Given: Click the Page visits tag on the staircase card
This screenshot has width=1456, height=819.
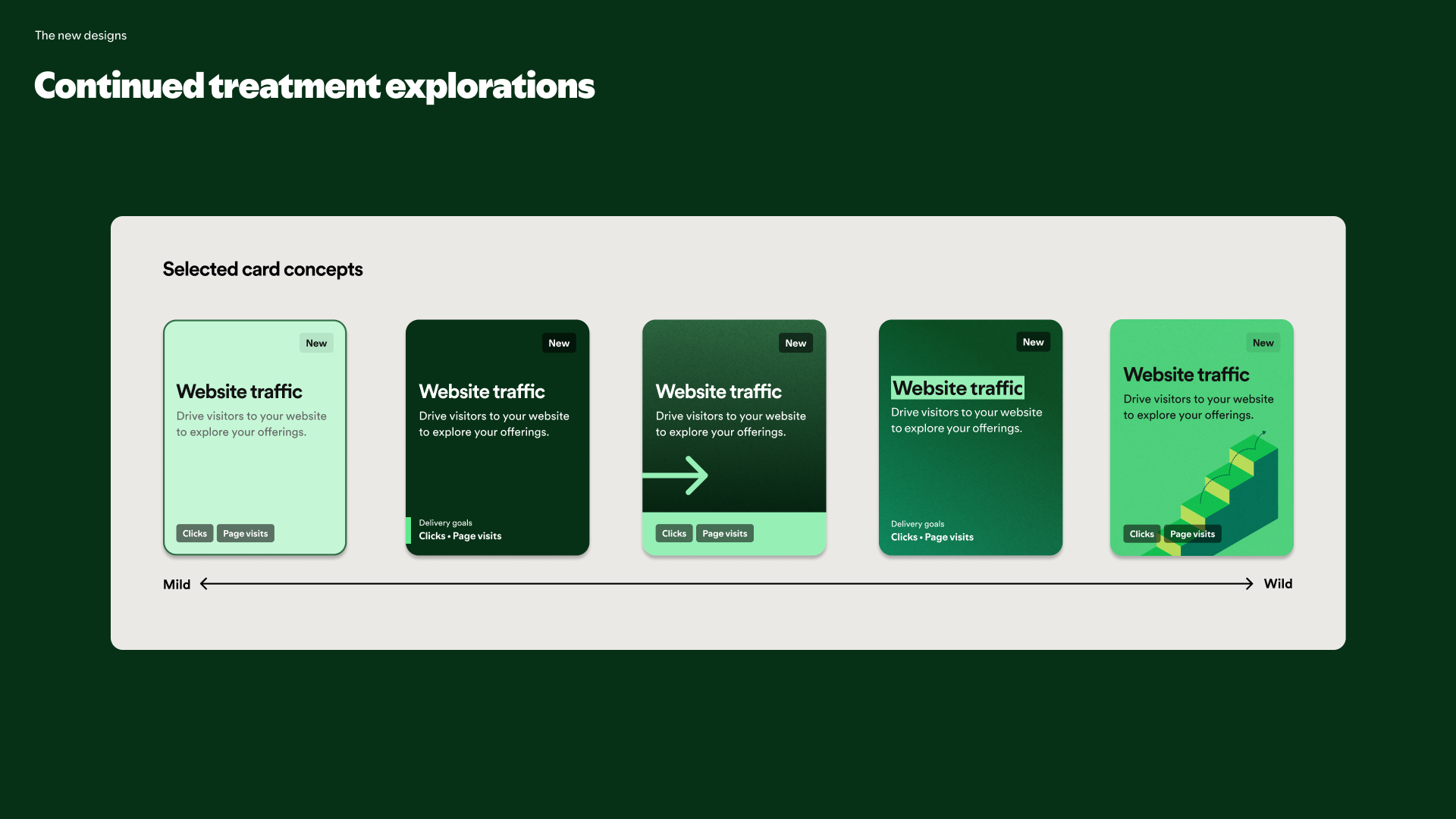Looking at the screenshot, I should [x=1192, y=534].
